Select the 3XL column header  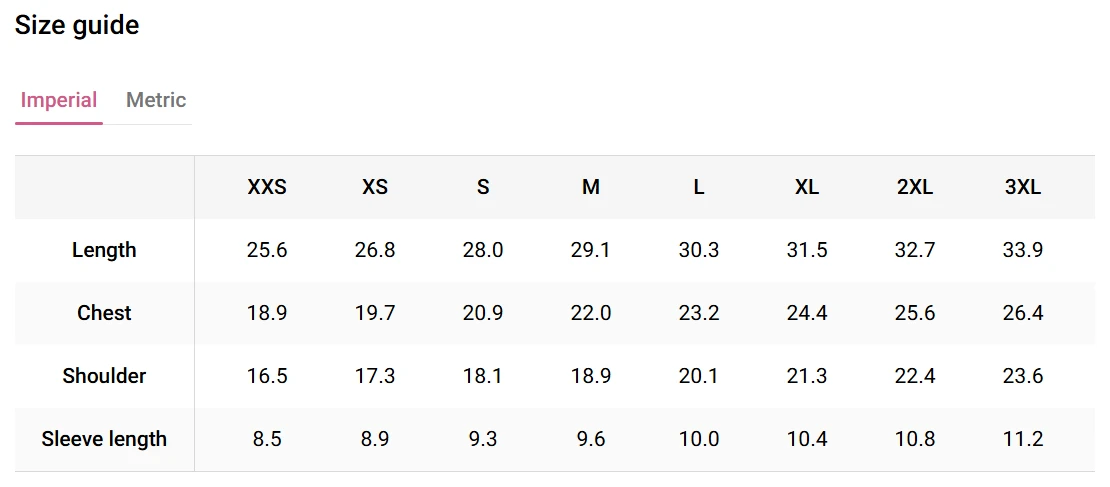click(x=1023, y=187)
